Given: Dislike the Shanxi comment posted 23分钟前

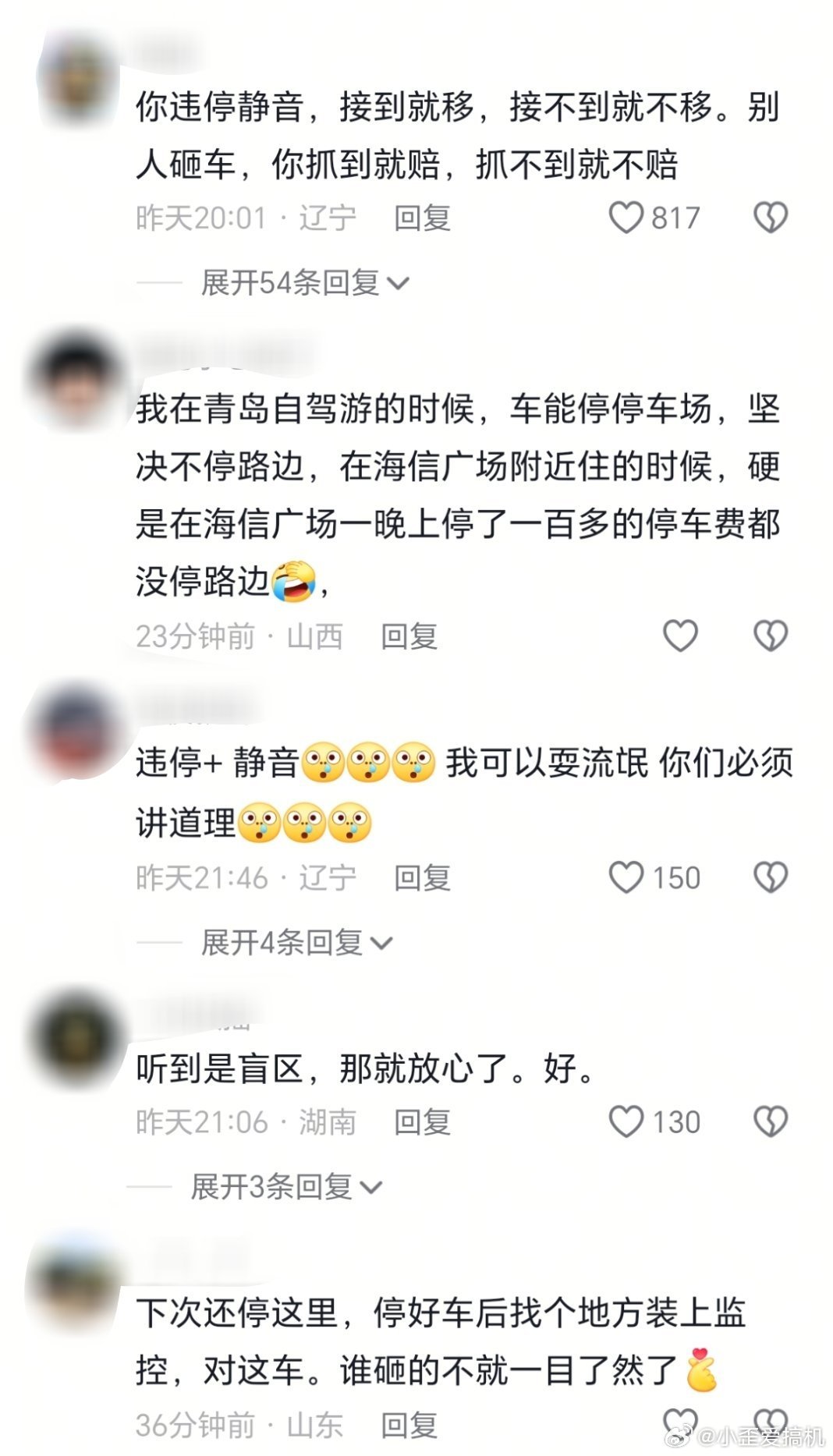Looking at the screenshot, I should coord(771,636).
